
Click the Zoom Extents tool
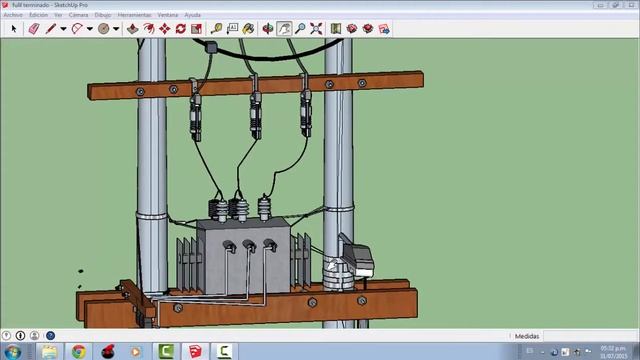click(x=316, y=29)
